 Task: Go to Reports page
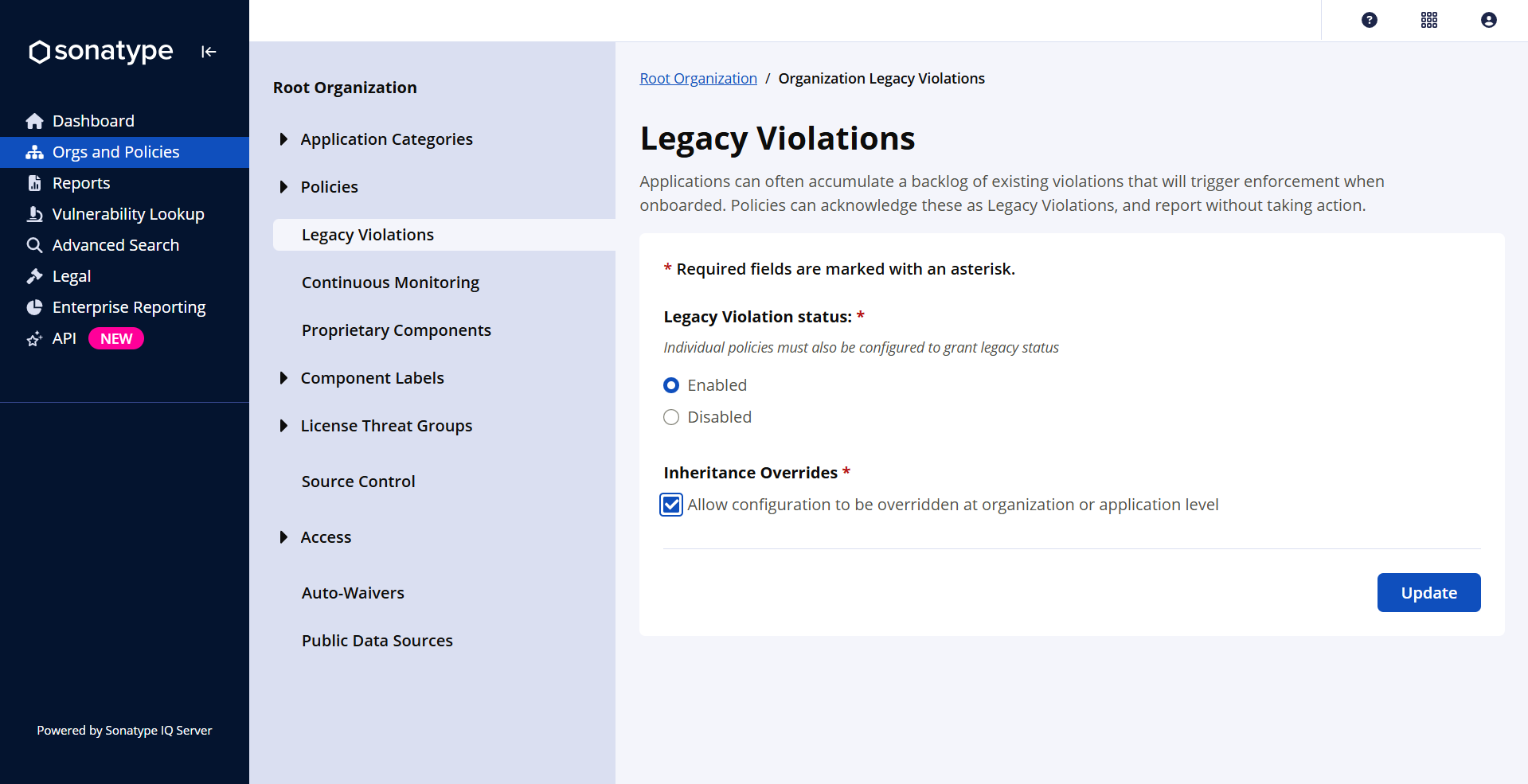[x=124, y=183]
